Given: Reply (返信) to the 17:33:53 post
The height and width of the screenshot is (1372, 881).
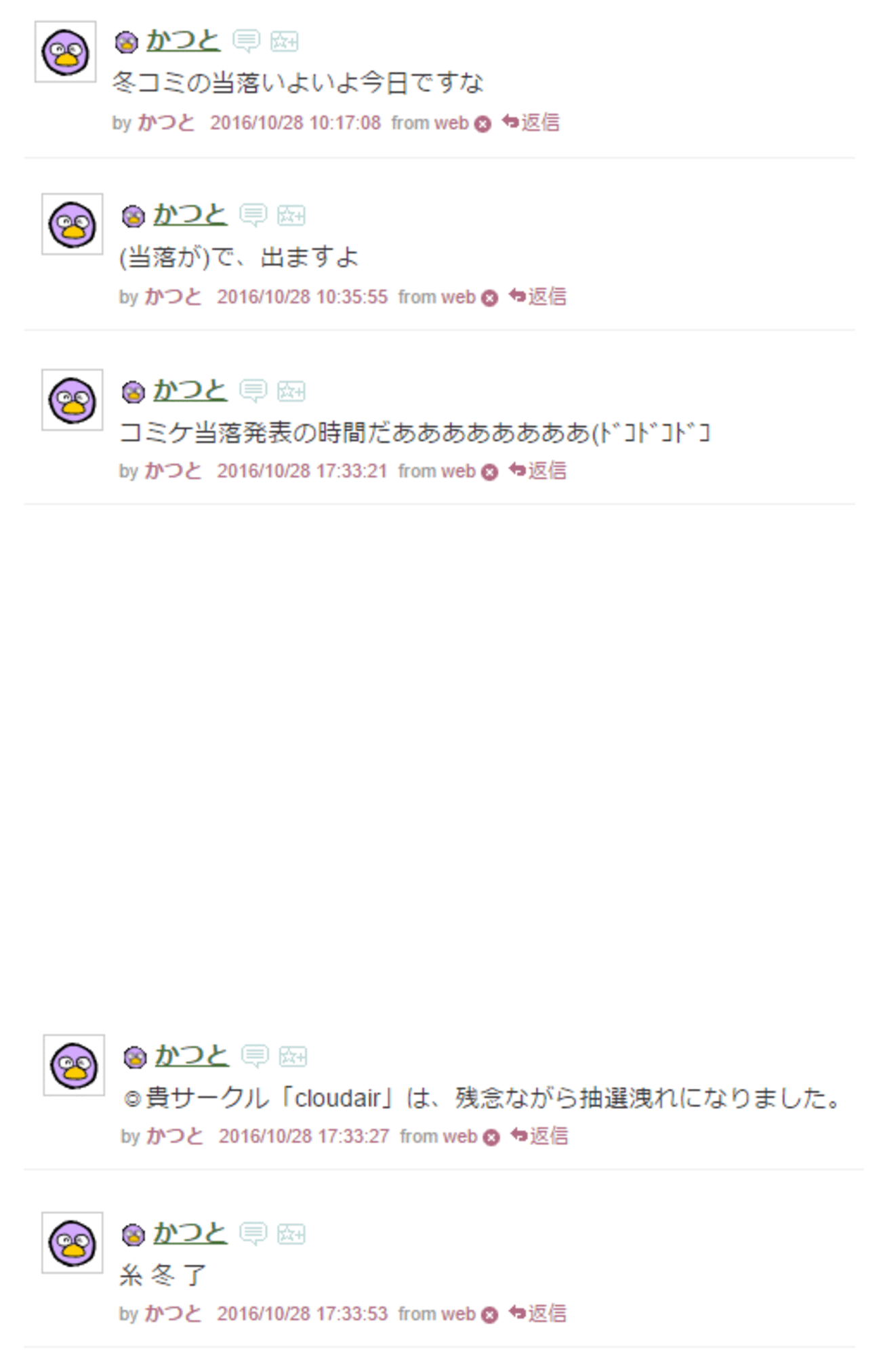Looking at the screenshot, I should click(537, 1314).
